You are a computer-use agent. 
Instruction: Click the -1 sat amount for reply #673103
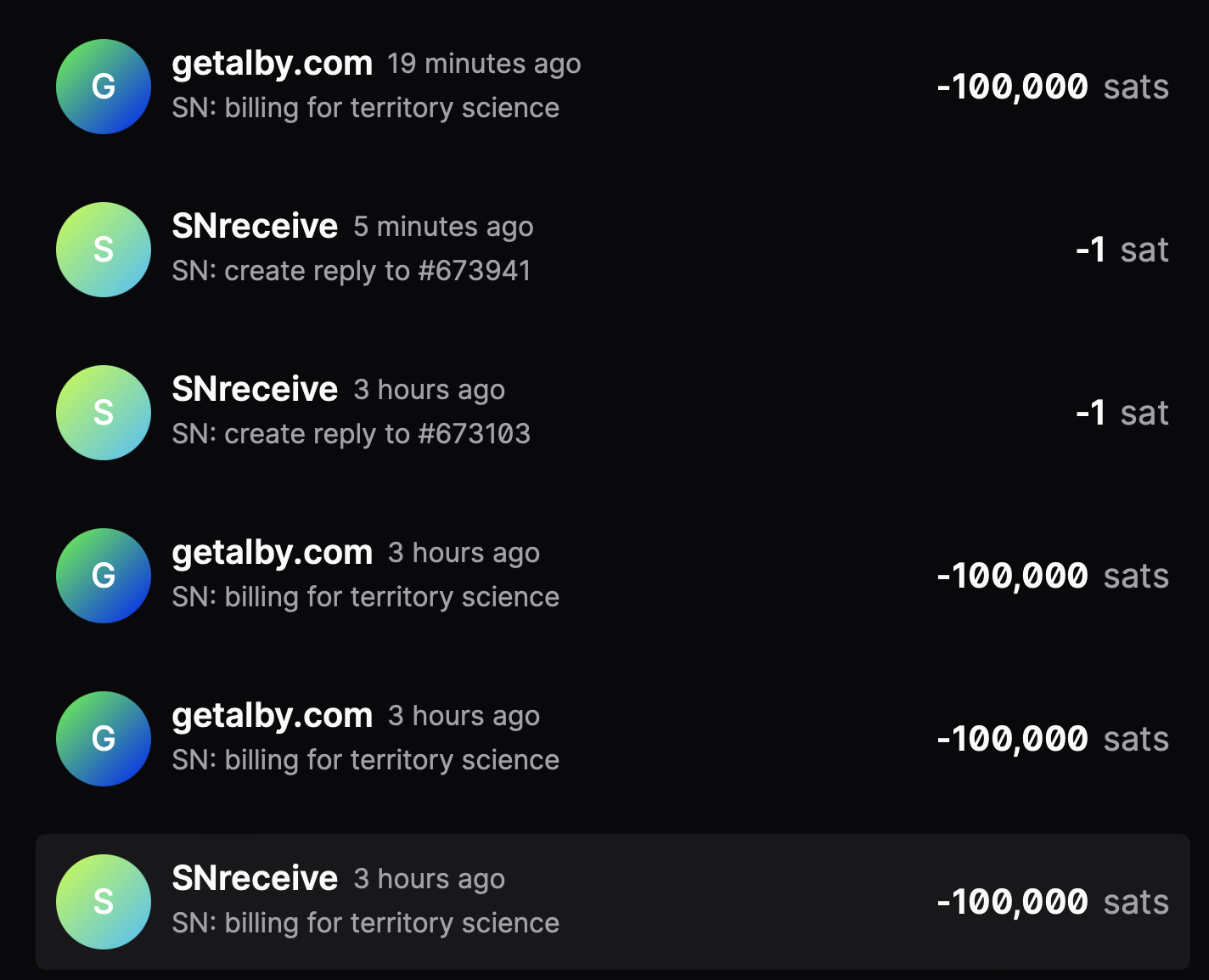(1122, 413)
